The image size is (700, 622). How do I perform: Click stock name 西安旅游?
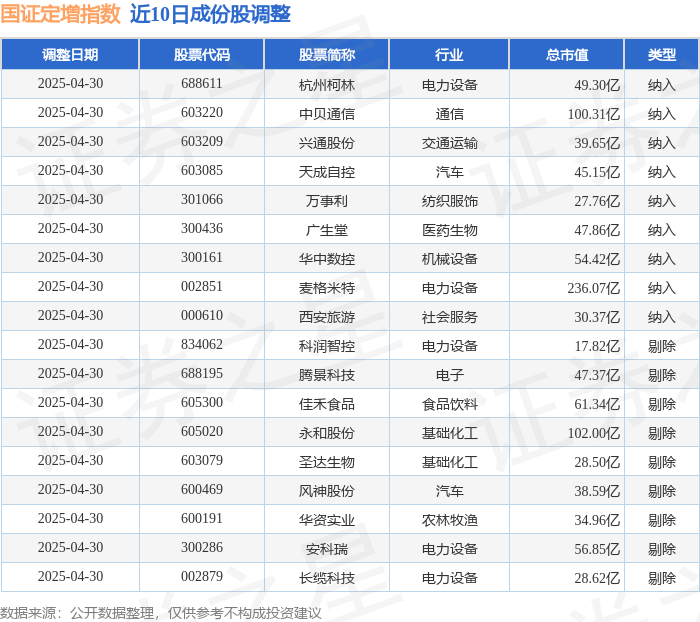pos(327,317)
